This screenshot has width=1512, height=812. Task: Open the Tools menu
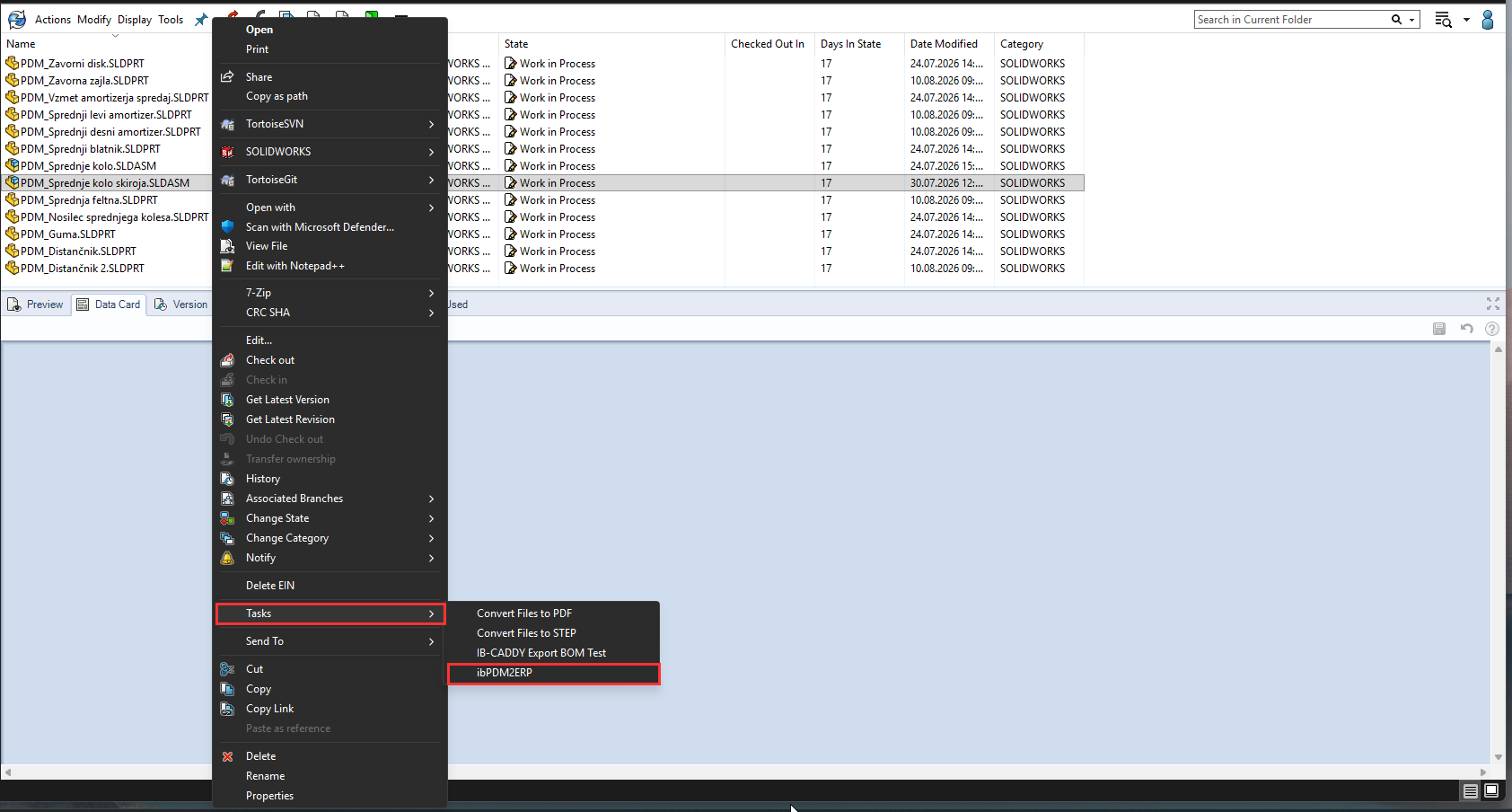click(x=171, y=20)
